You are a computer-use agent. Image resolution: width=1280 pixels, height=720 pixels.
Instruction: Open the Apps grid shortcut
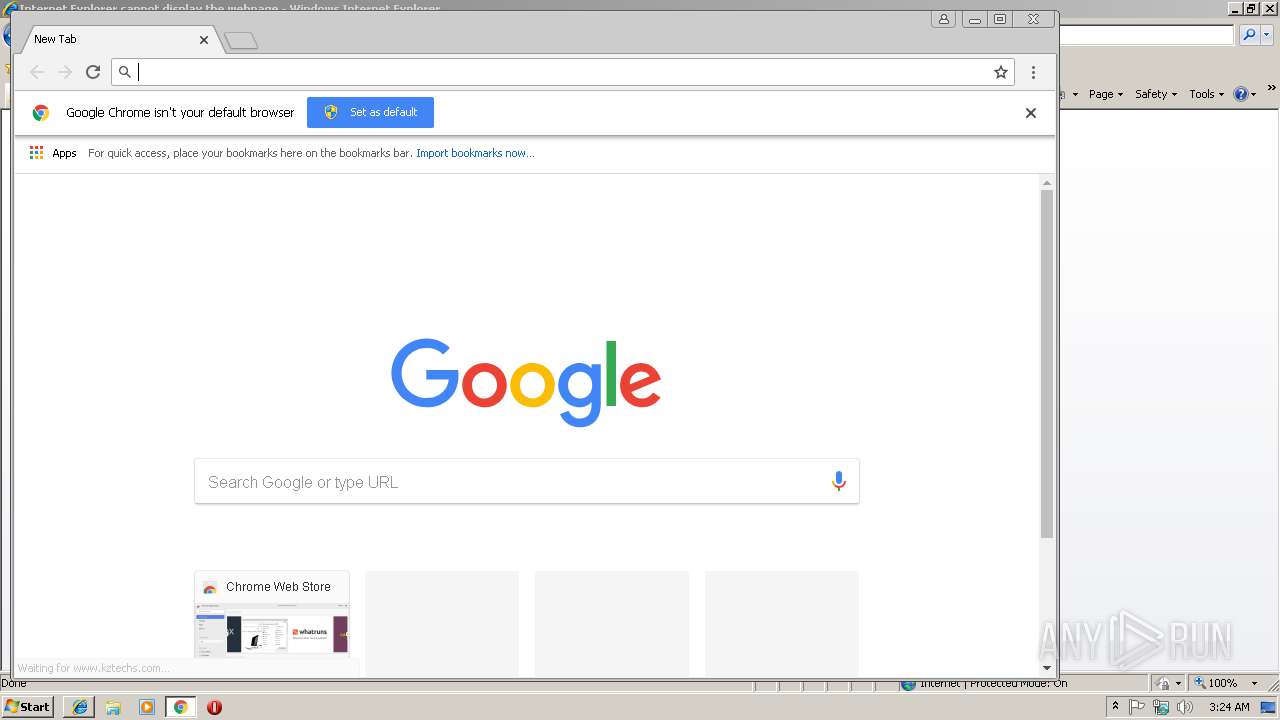point(53,153)
